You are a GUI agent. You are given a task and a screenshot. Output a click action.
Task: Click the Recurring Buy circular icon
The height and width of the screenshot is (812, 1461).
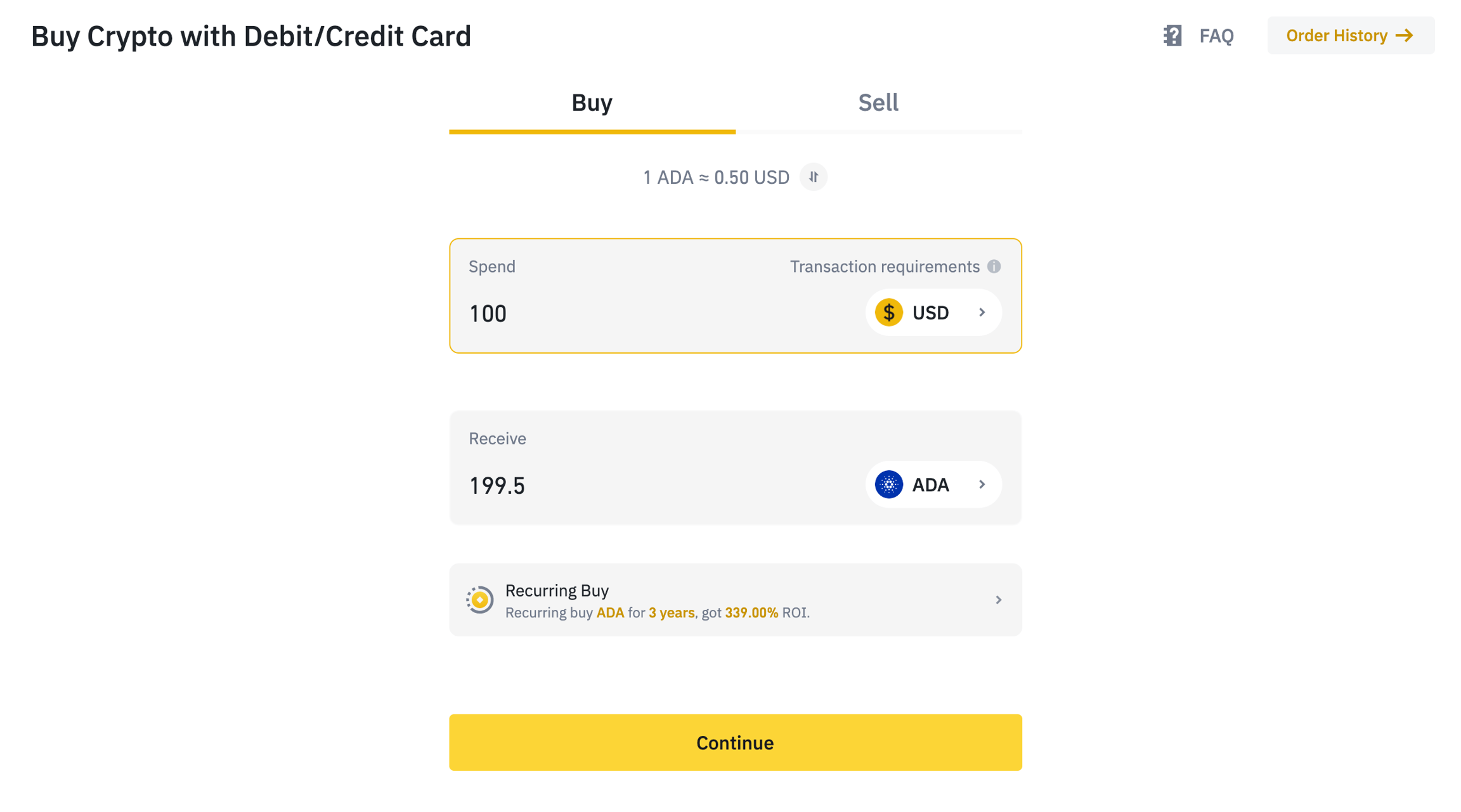(480, 600)
